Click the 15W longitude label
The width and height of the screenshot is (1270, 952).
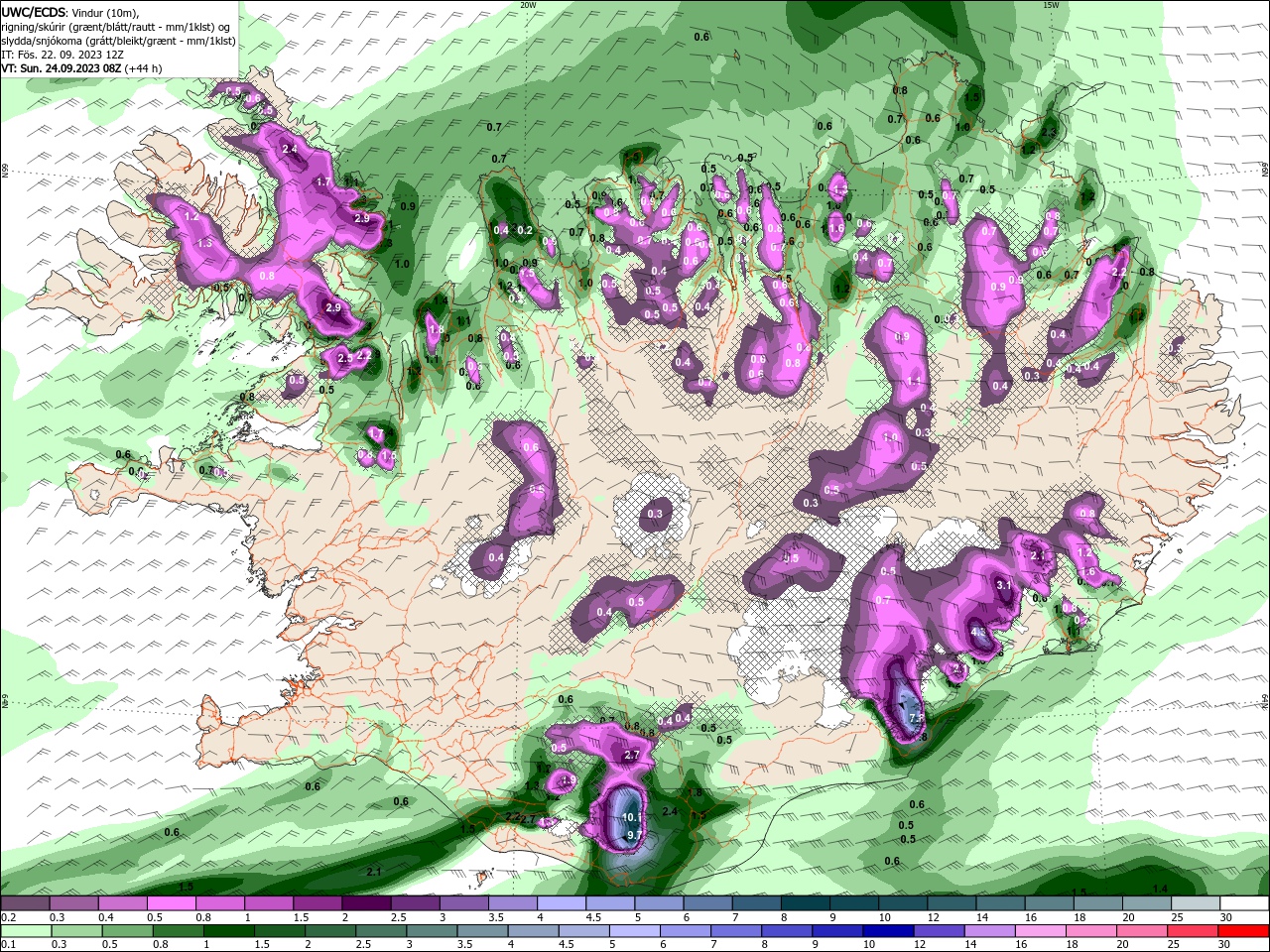click(1050, 4)
